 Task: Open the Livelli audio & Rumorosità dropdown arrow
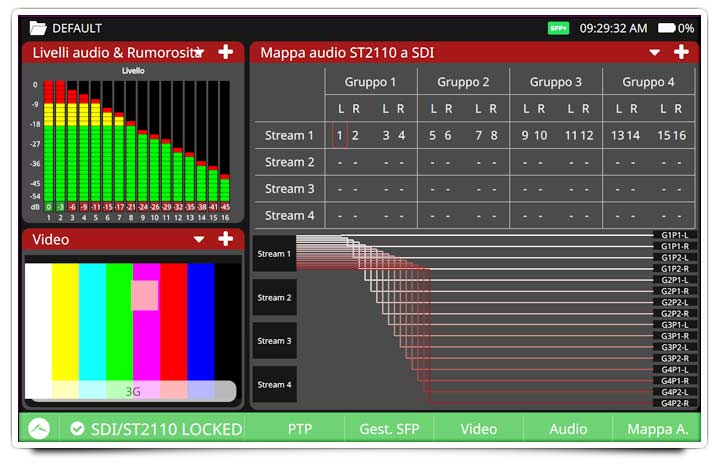click(x=199, y=52)
